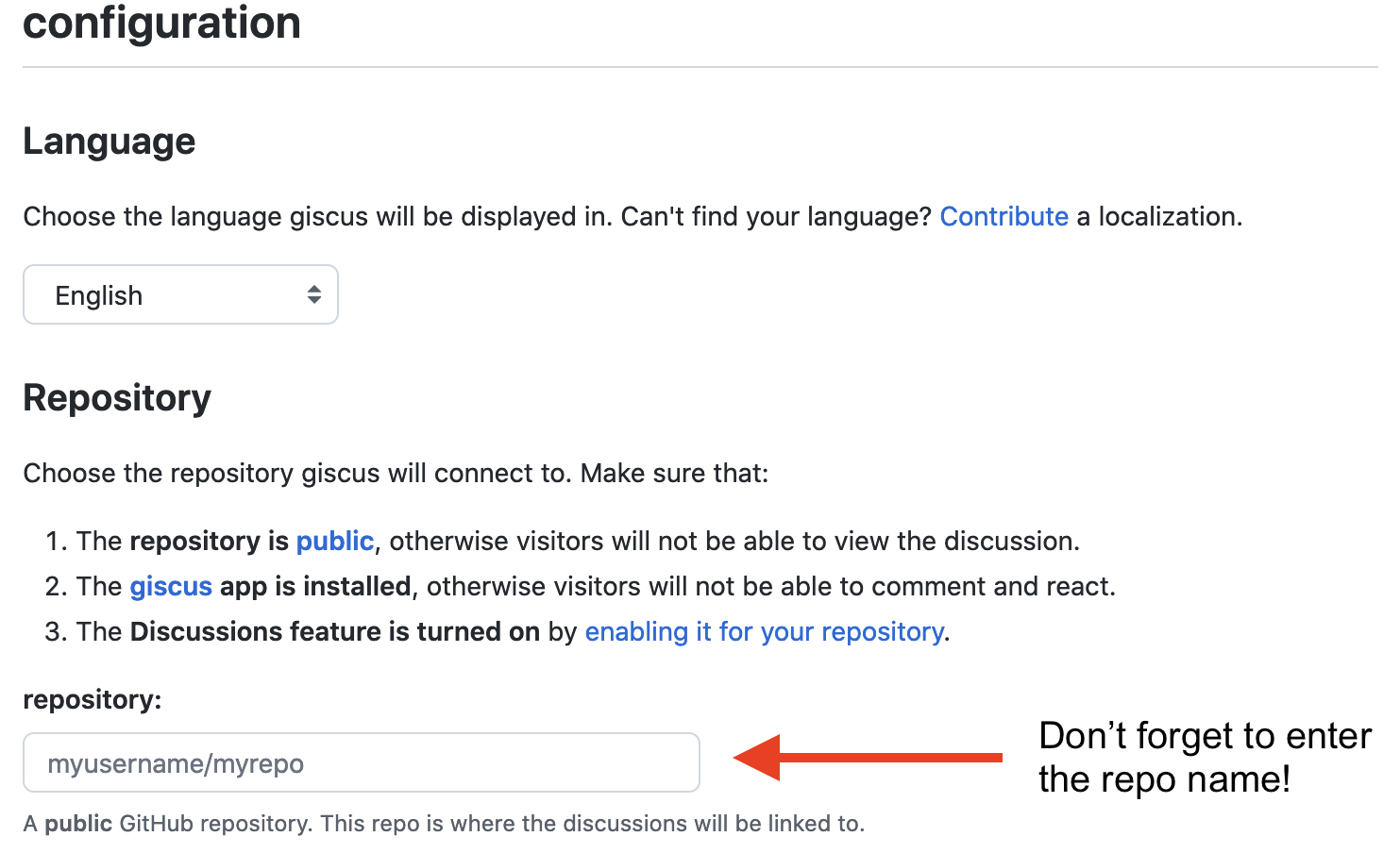Follow the Contribute localization link
1400x853 pixels.
click(x=1004, y=217)
